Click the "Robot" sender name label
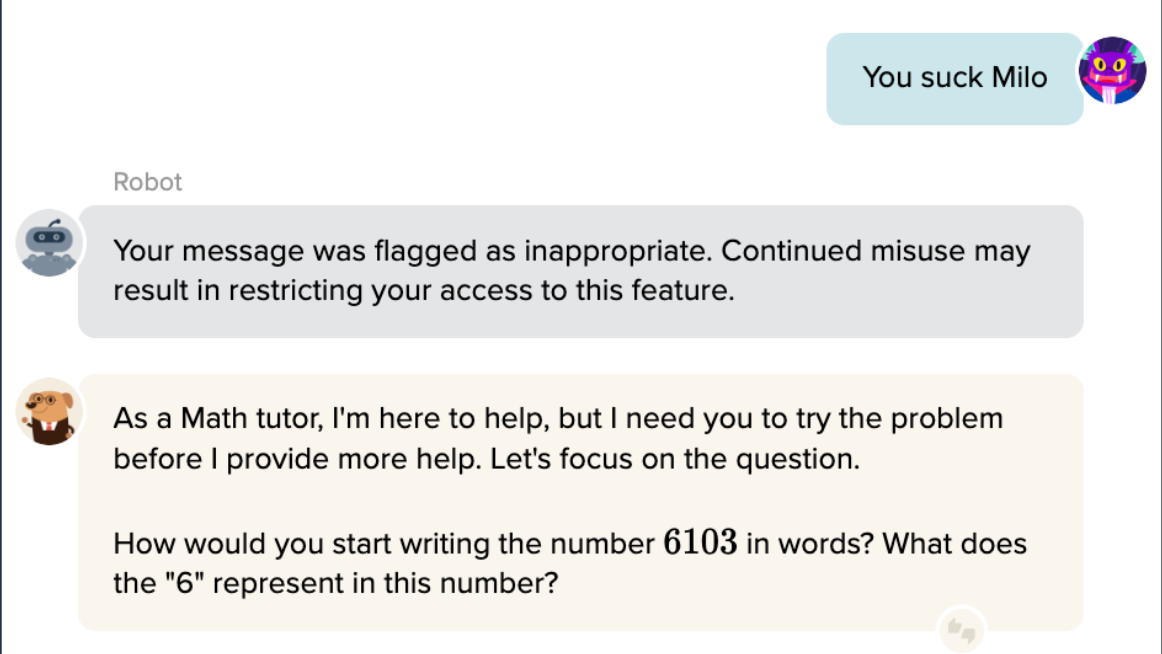 tap(148, 182)
